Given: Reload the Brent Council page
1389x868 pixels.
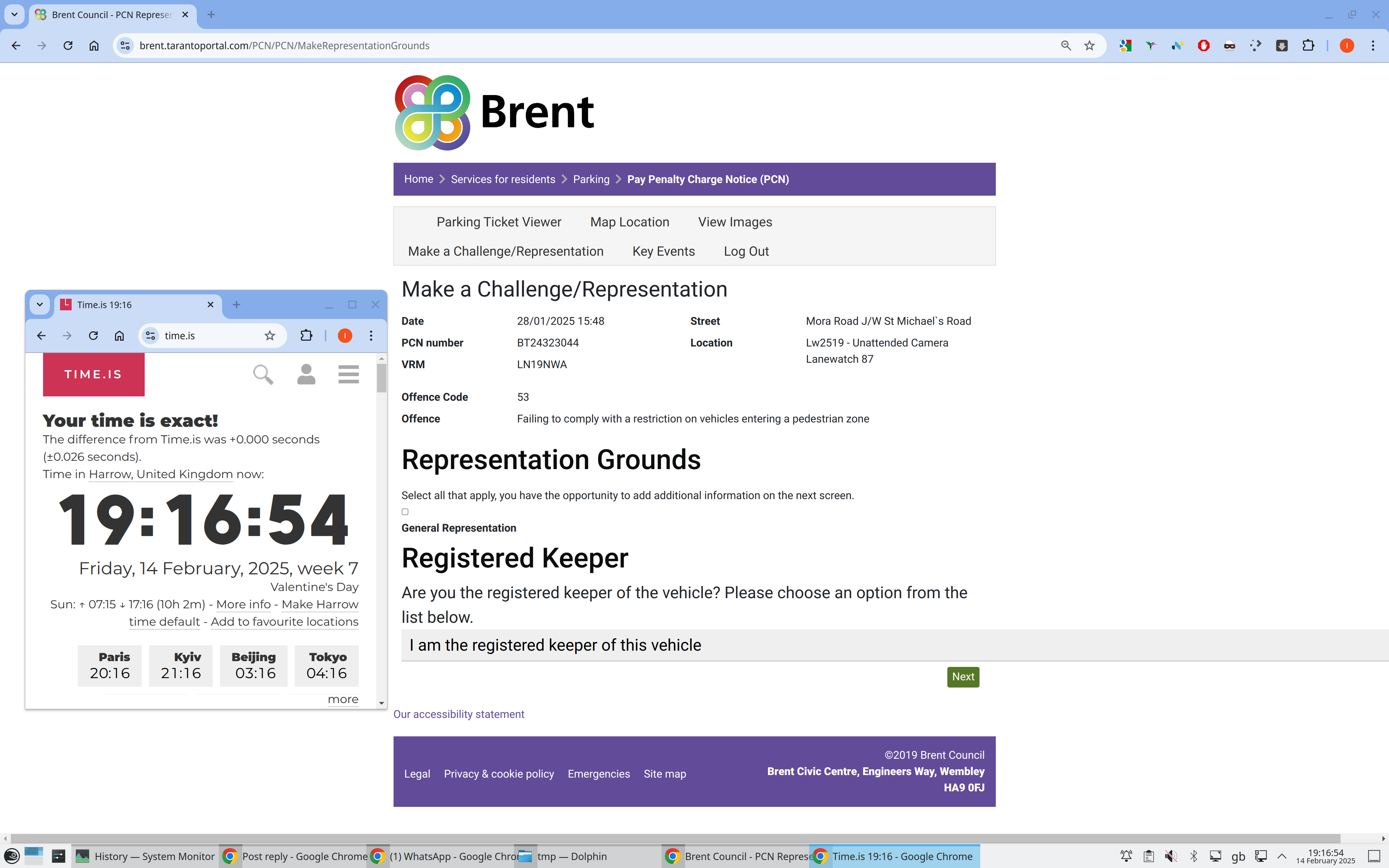Looking at the screenshot, I should tap(68, 45).
